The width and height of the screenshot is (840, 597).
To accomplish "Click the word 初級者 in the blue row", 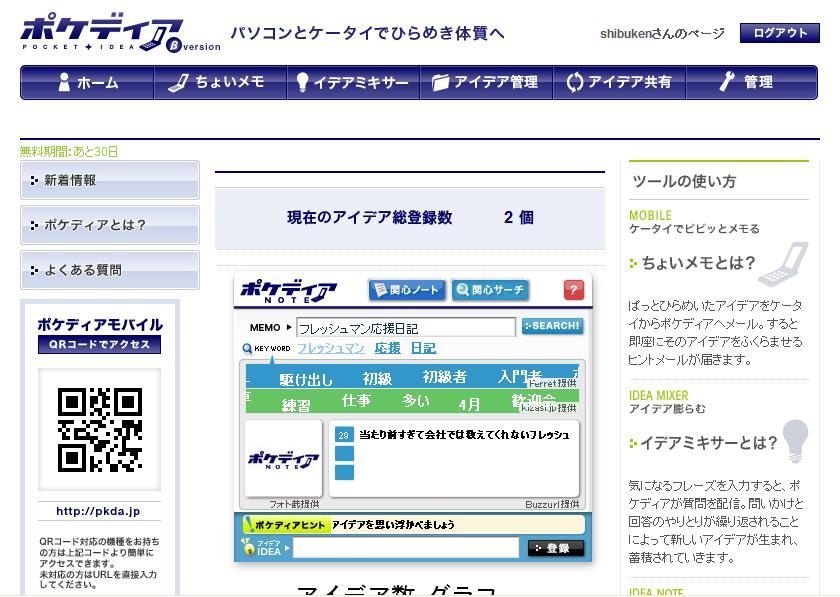I will click(x=444, y=377).
